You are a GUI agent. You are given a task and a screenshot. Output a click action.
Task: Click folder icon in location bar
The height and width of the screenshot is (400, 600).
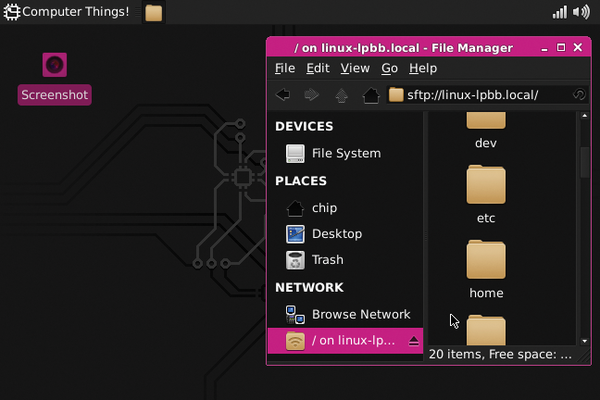coord(396,95)
